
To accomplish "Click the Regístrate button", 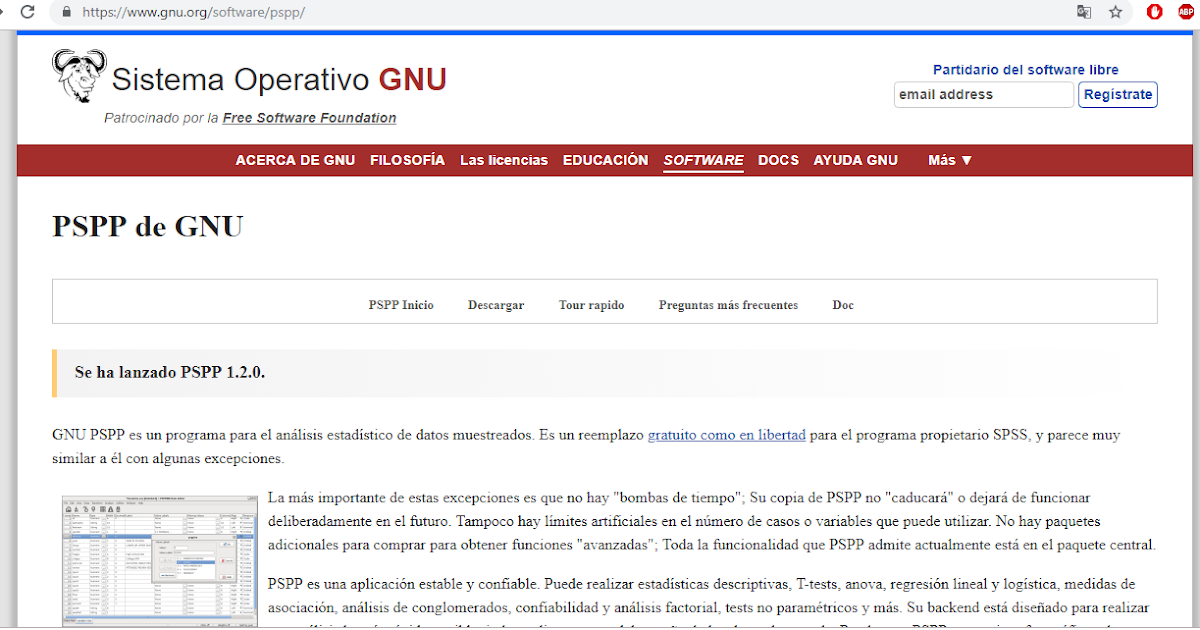I will pyautogui.click(x=1117, y=94).
